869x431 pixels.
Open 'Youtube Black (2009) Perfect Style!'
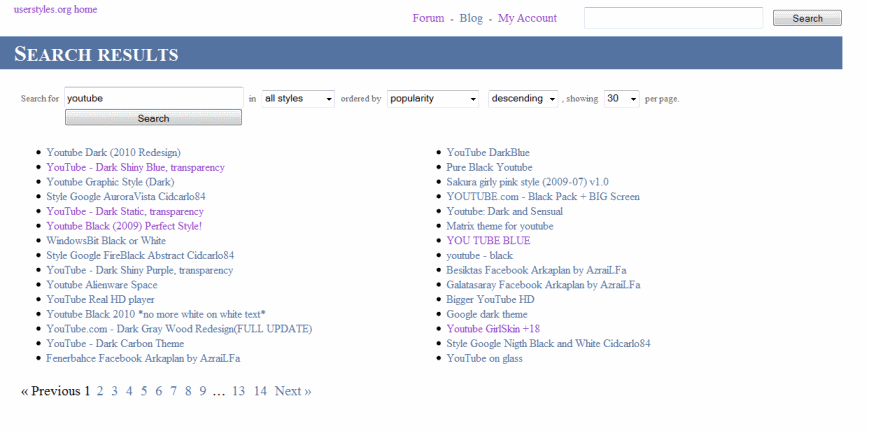click(124, 226)
